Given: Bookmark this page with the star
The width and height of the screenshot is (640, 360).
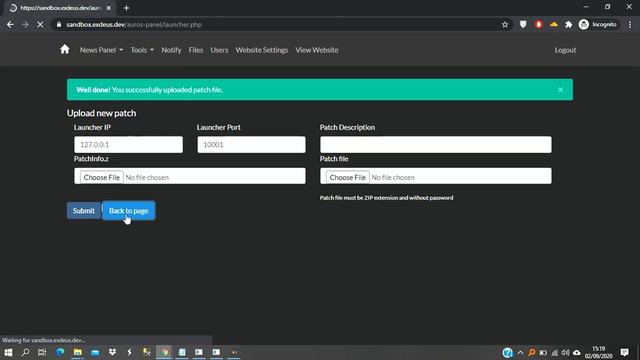Looking at the screenshot, I should point(505,24).
